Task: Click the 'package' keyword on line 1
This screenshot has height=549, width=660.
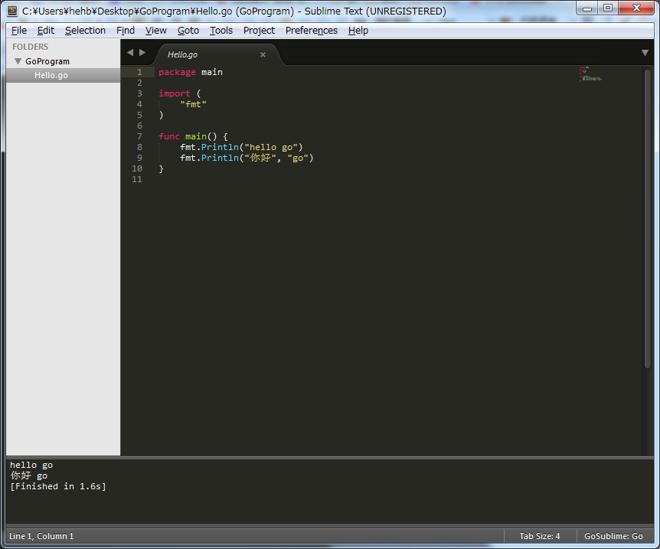Action: tap(177, 72)
